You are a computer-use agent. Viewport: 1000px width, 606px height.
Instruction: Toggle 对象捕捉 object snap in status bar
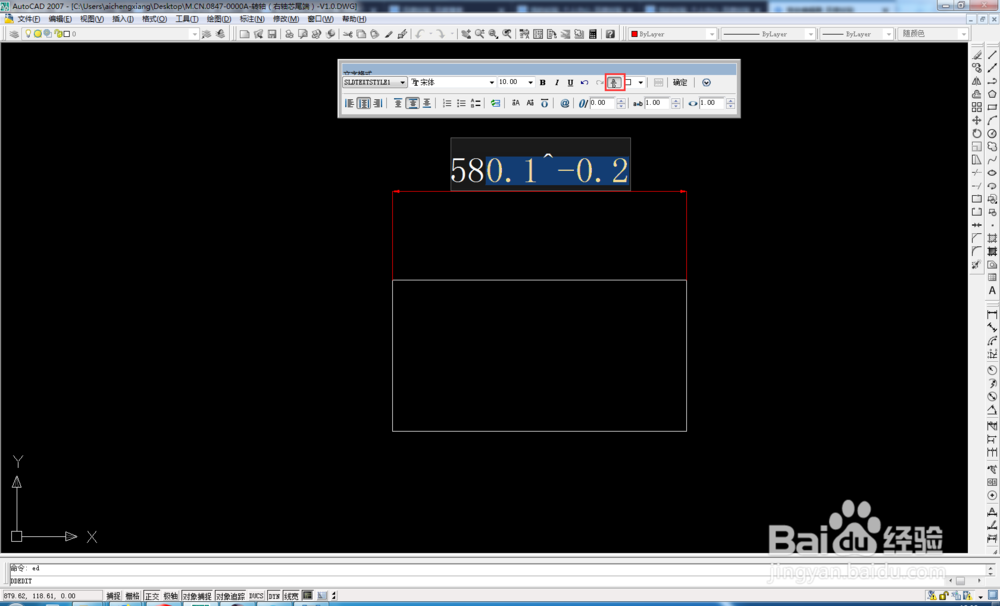click(196, 596)
